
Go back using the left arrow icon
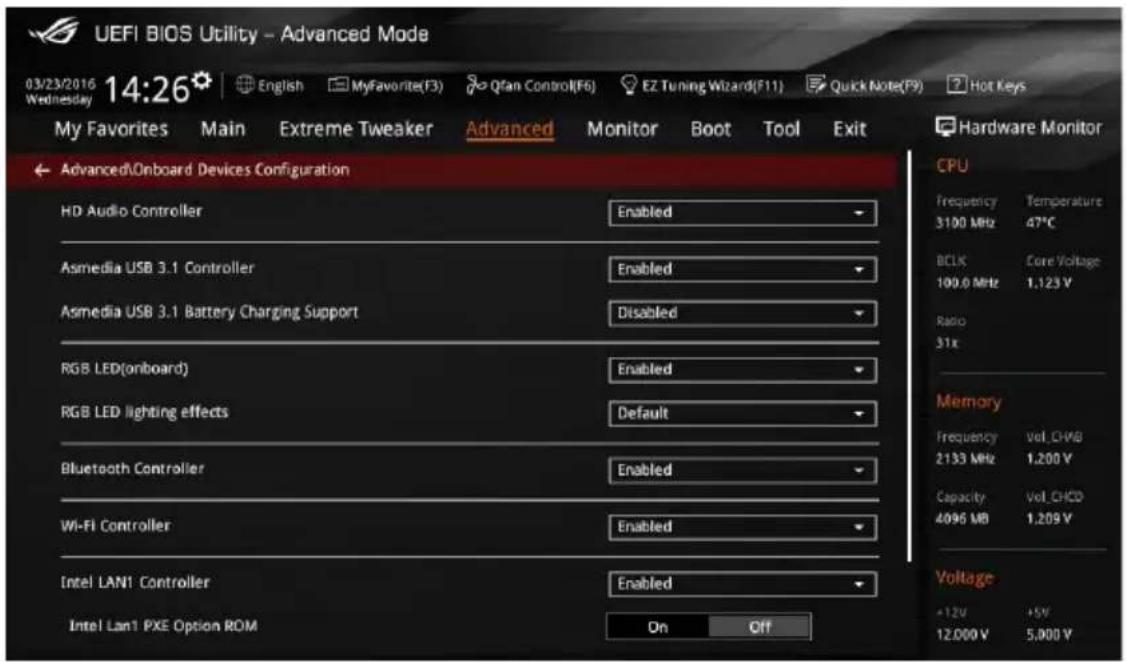tap(42, 170)
